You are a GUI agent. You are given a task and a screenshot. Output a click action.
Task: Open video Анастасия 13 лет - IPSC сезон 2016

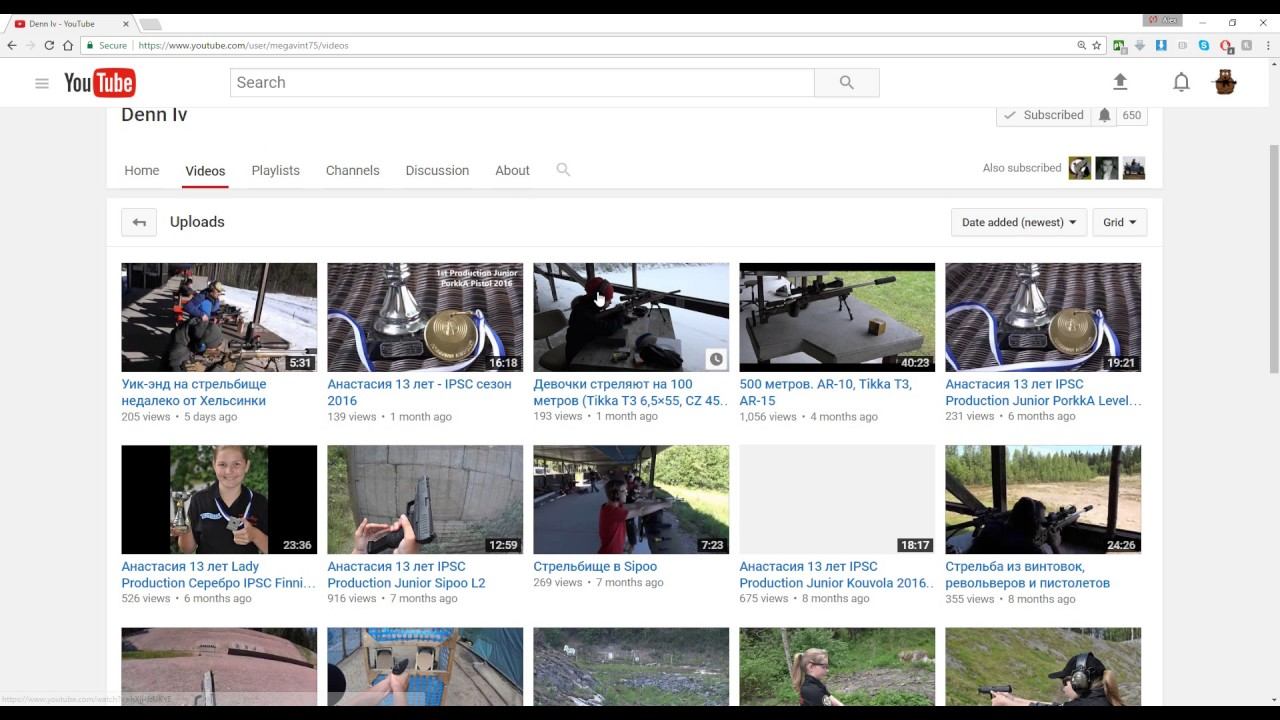pos(419,392)
